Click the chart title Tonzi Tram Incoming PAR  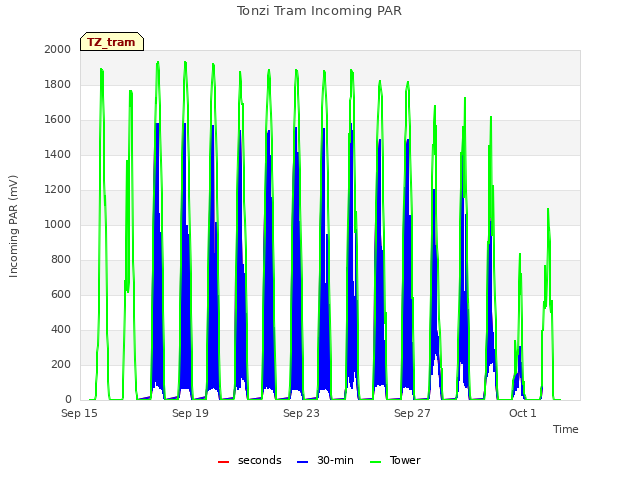319,11
